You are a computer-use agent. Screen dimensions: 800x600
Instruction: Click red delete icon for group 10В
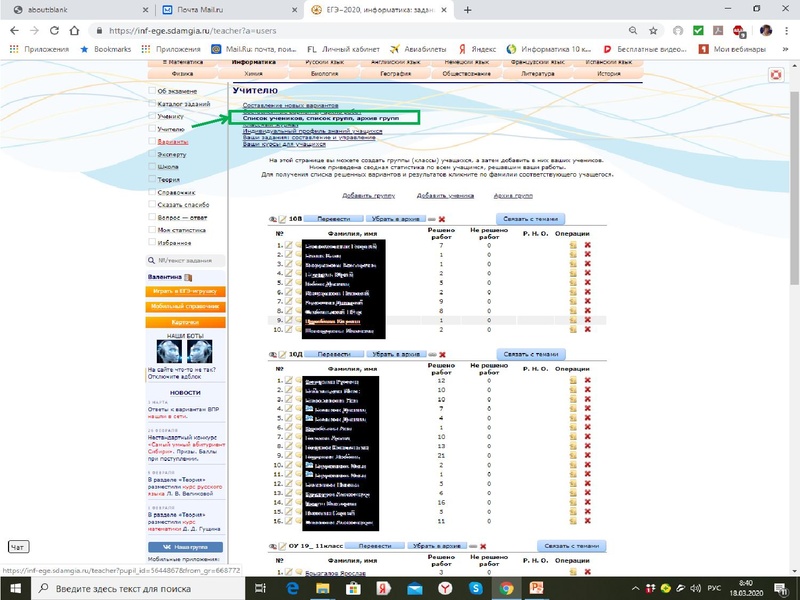(x=441, y=219)
